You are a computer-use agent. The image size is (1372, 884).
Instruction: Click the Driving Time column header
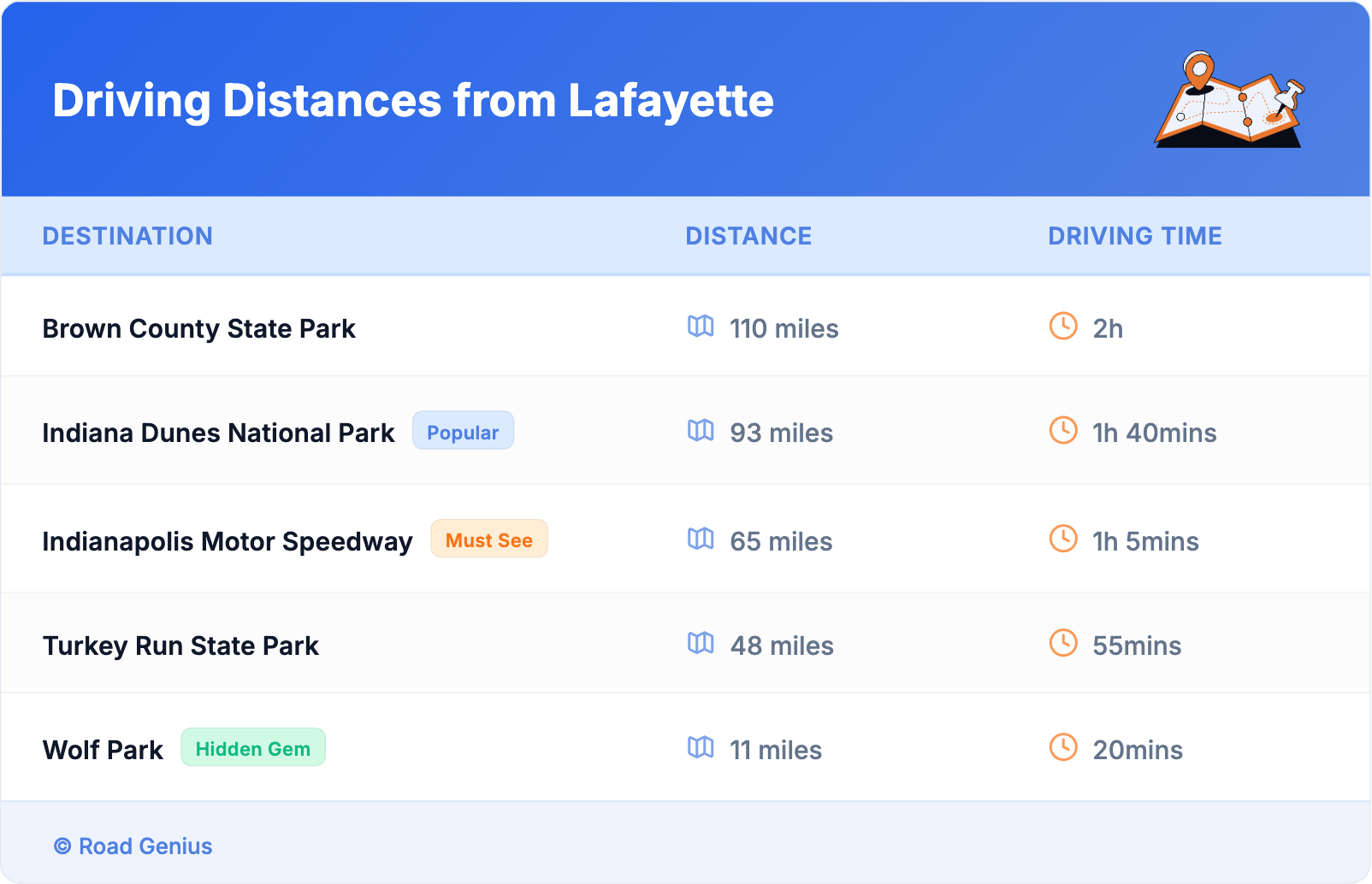1134,236
